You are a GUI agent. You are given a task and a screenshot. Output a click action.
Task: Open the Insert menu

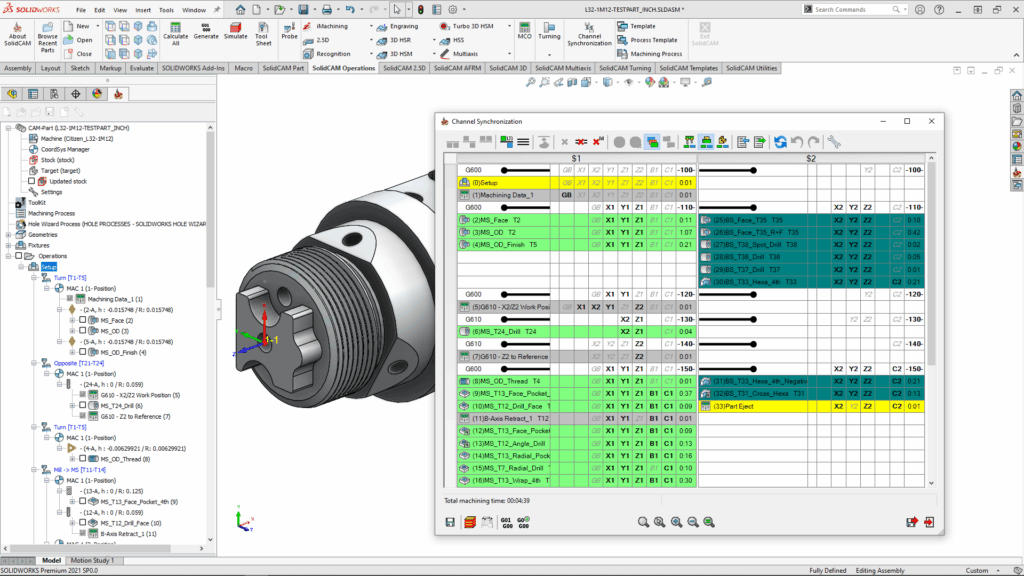point(145,9)
